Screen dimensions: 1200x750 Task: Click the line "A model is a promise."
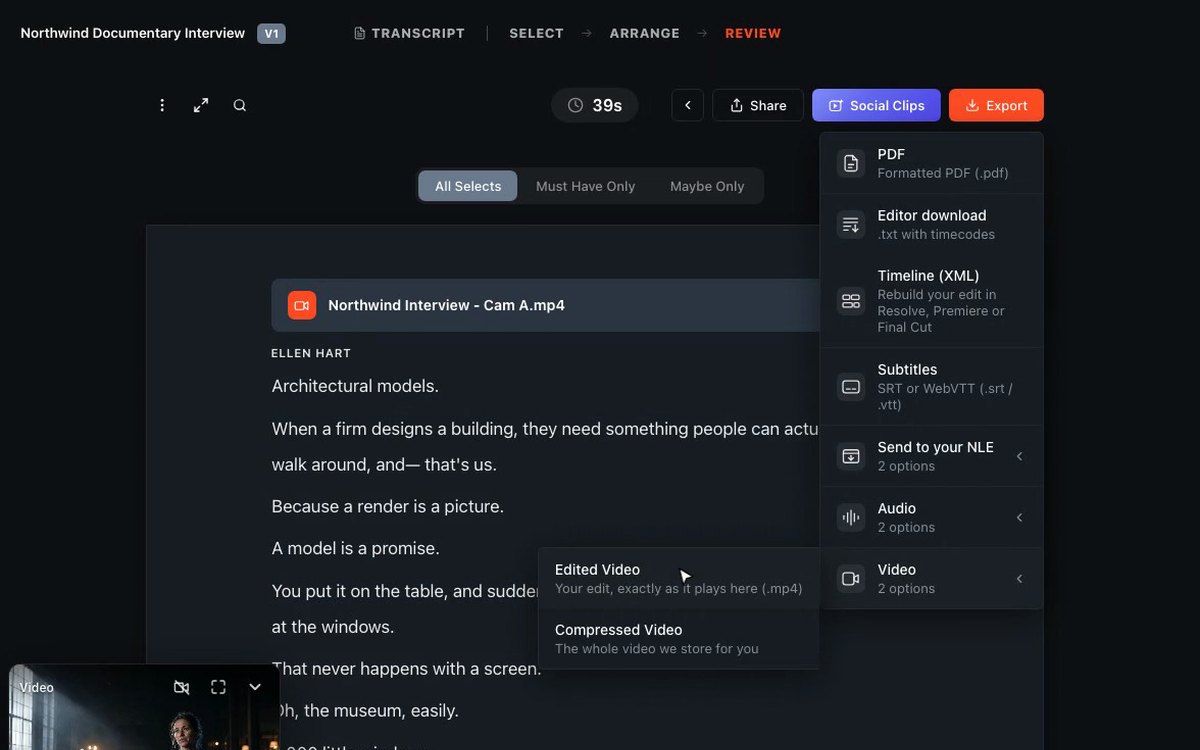355,548
